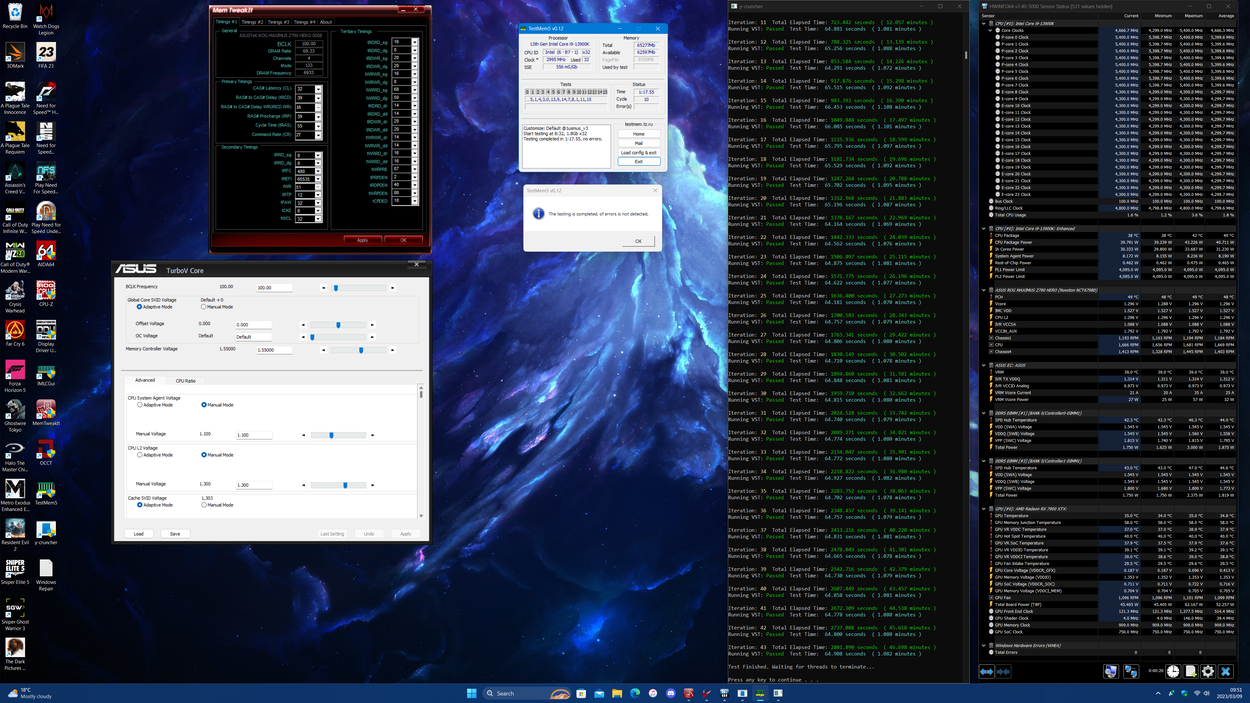This screenshot has width=1250, height=703.
Task: Open the y-cruncher desktop shortcut
Action: pos(46,531)
